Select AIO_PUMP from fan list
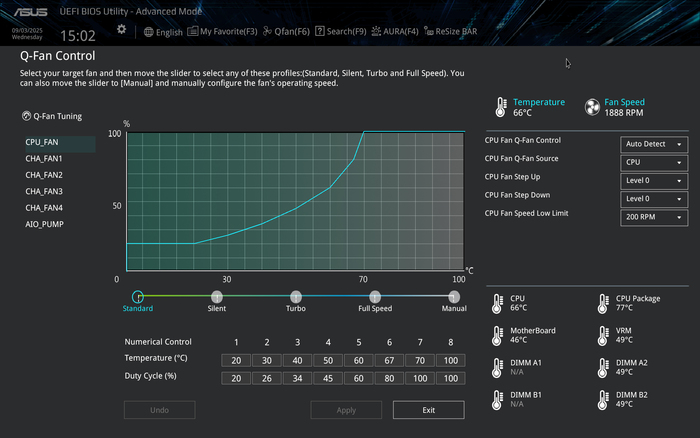Screen dimensions: 700x438 pos(44,224)
